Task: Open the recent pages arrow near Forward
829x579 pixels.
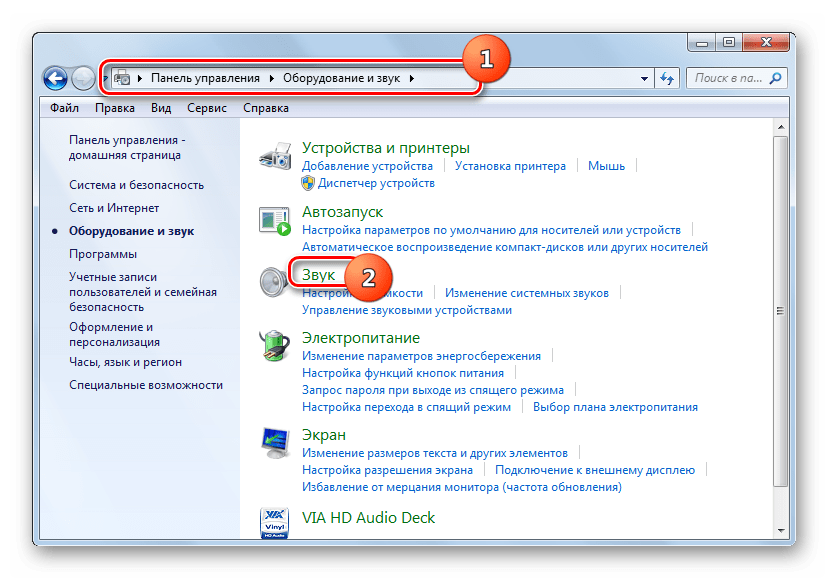Action: click(105, 78)
